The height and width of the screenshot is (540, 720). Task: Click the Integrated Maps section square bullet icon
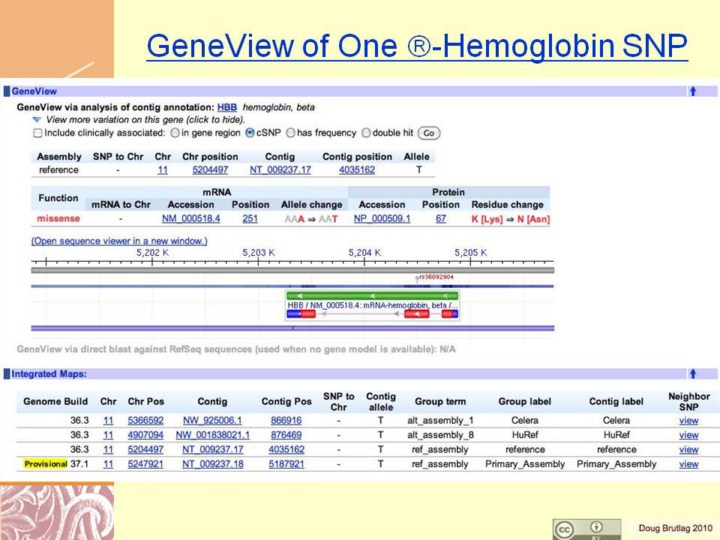click(x=7, y=373)
